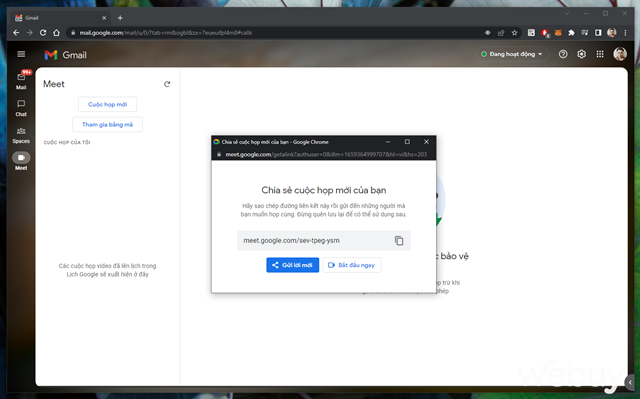Open the Chrome three-dot menu
This screenshot has height=399, width=640.
(625, 33)
